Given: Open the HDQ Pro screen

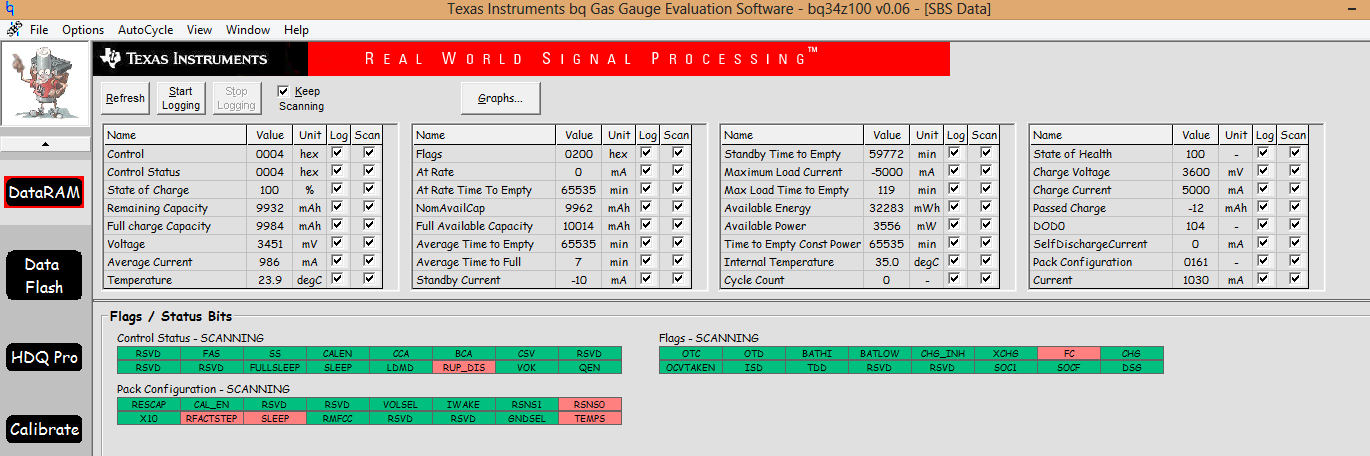Looking at the screenshot, I should [45, 357].
